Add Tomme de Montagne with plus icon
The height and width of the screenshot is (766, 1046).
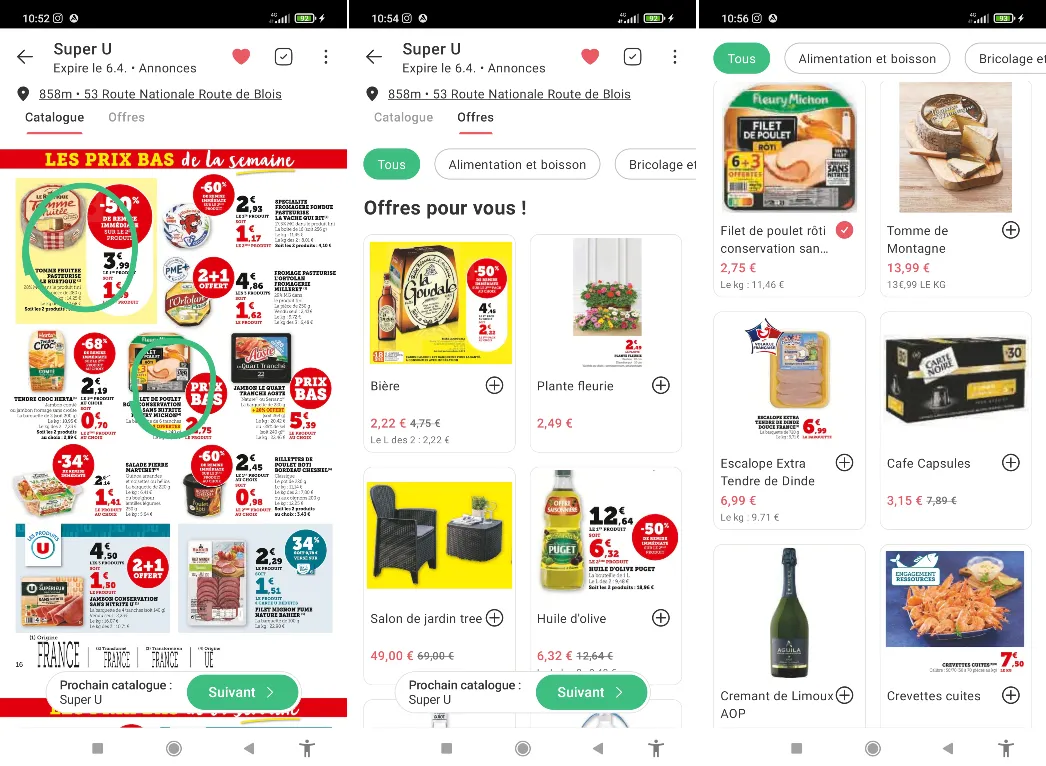tap(1011, 230)
